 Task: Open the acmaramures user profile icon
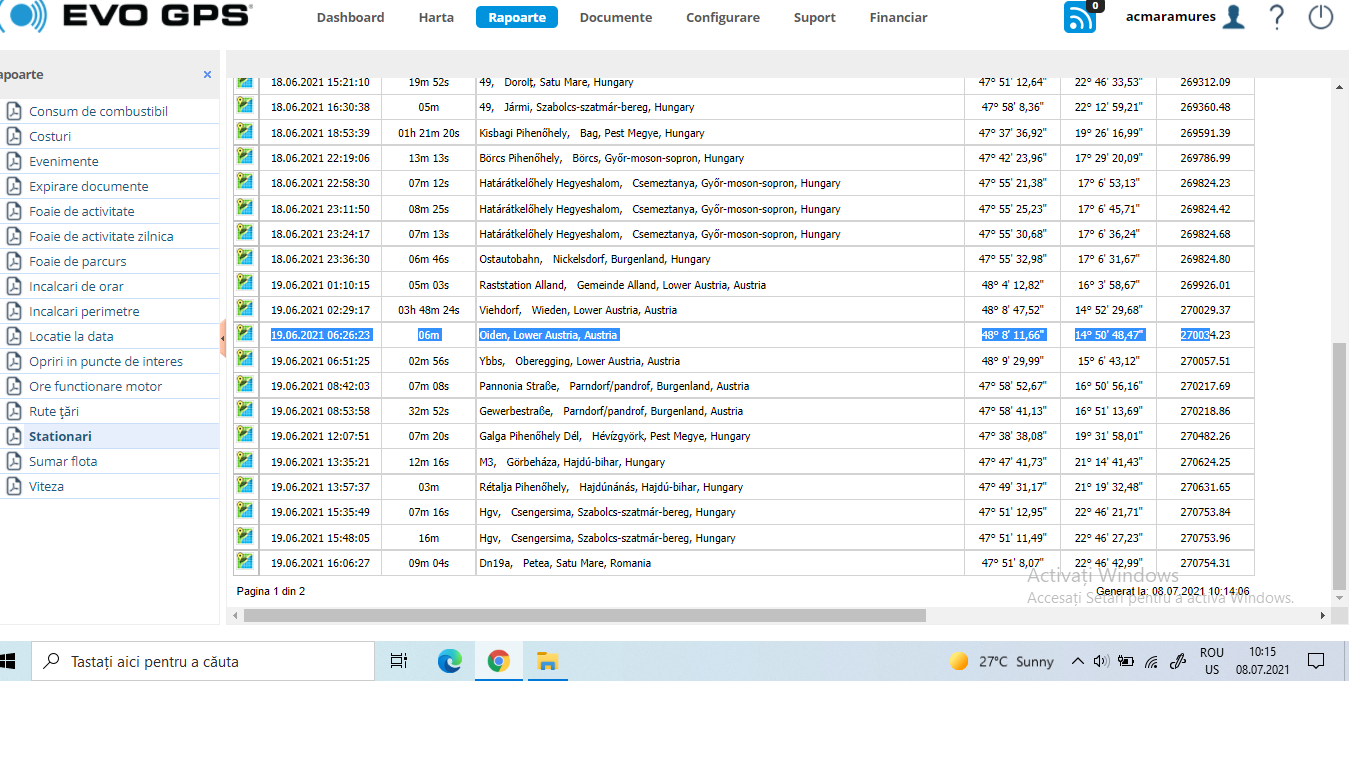coord(1233,17)
